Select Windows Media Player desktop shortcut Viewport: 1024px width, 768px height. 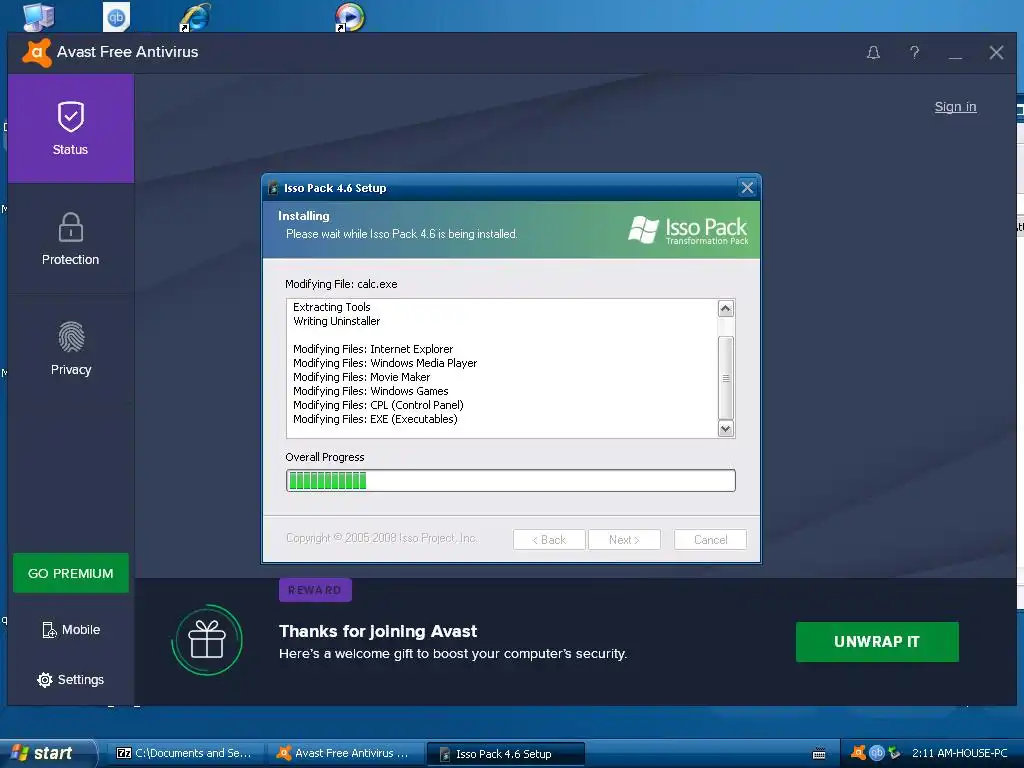click(x=349, y=17)
